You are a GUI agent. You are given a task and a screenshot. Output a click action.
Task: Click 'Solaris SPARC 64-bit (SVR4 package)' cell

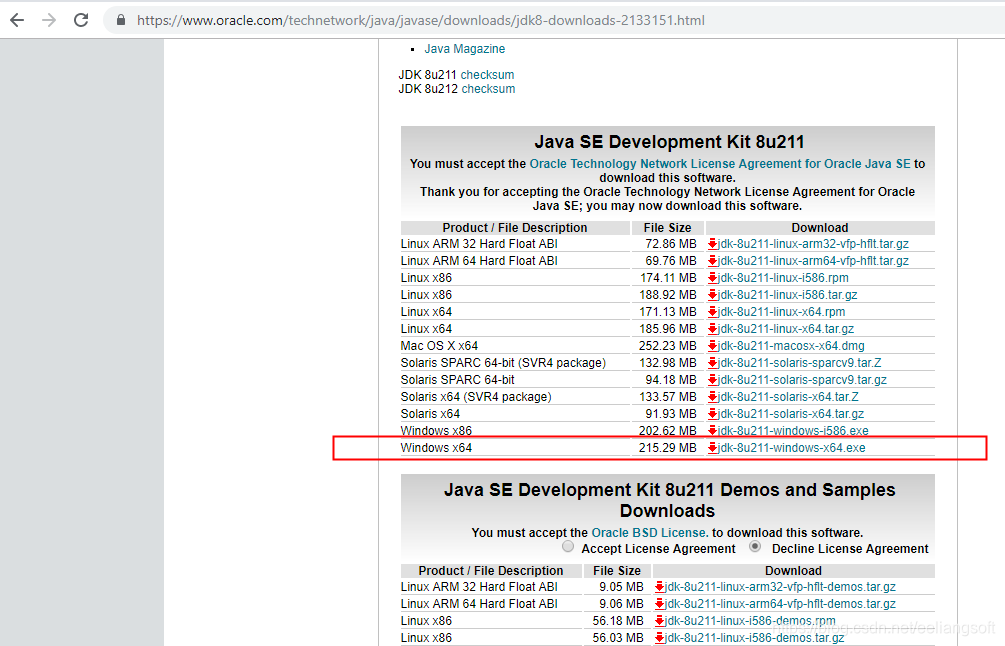503,363
